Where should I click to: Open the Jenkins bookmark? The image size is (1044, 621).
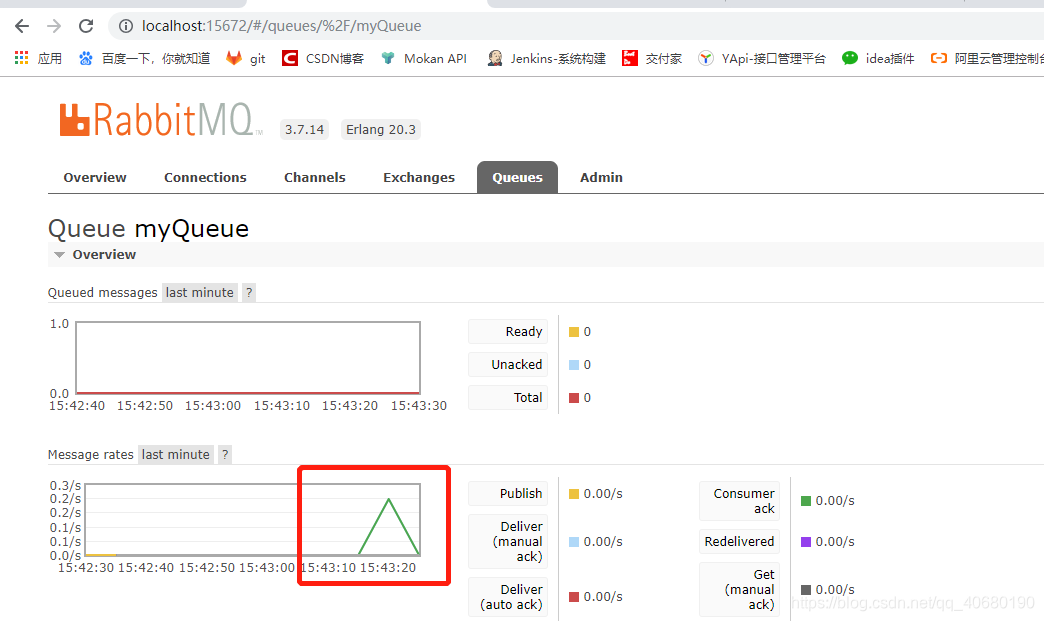(547, 59)
